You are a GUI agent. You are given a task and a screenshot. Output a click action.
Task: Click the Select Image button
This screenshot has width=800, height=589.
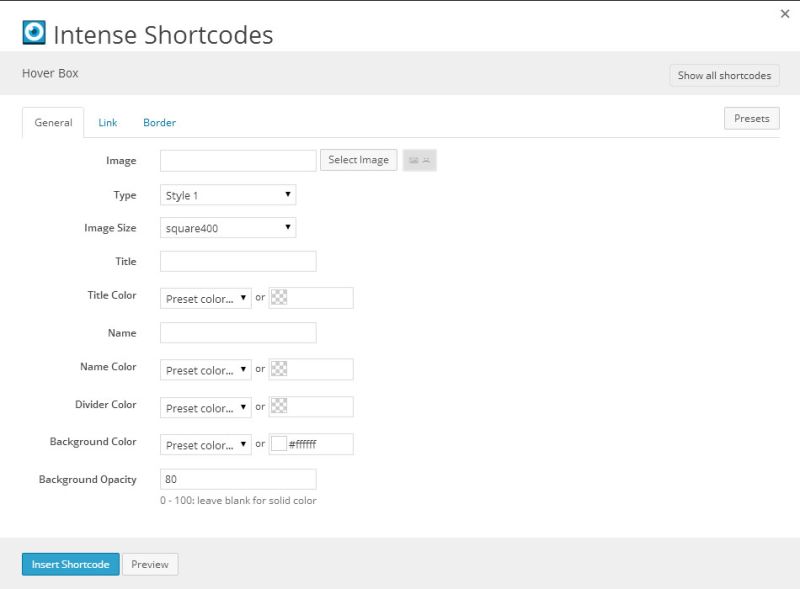[358, 160]
